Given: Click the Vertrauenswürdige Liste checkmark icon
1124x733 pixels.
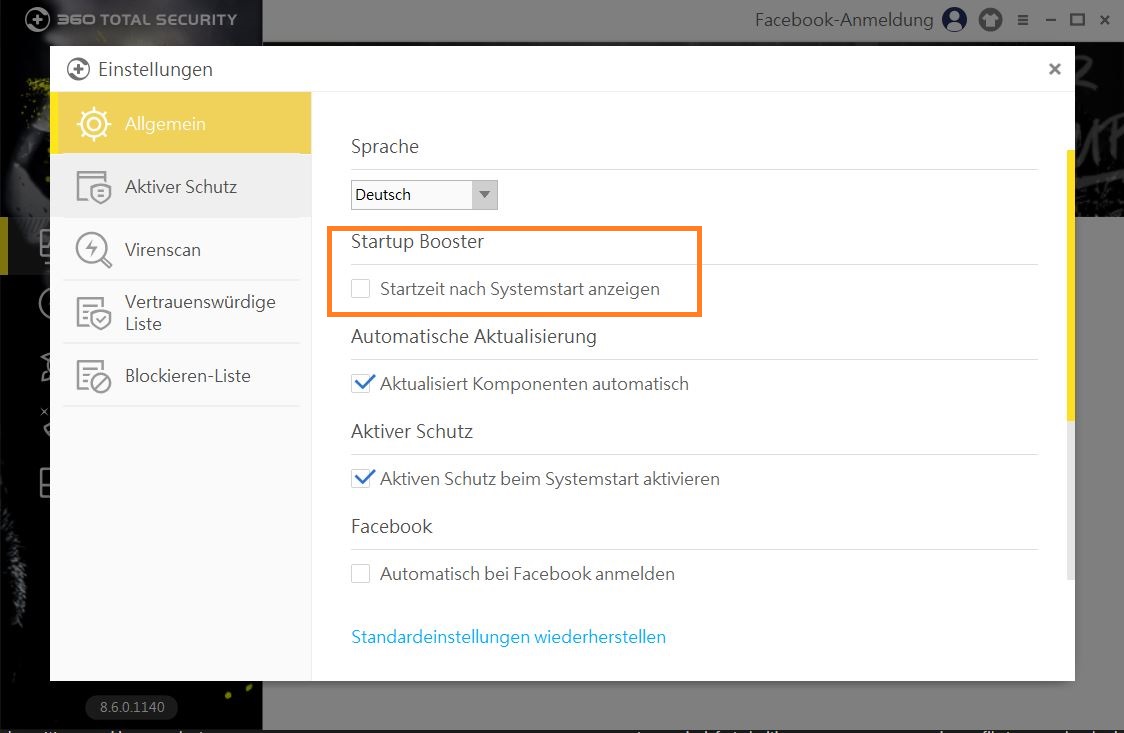Looking at the screenshot, I should [94, 313].
